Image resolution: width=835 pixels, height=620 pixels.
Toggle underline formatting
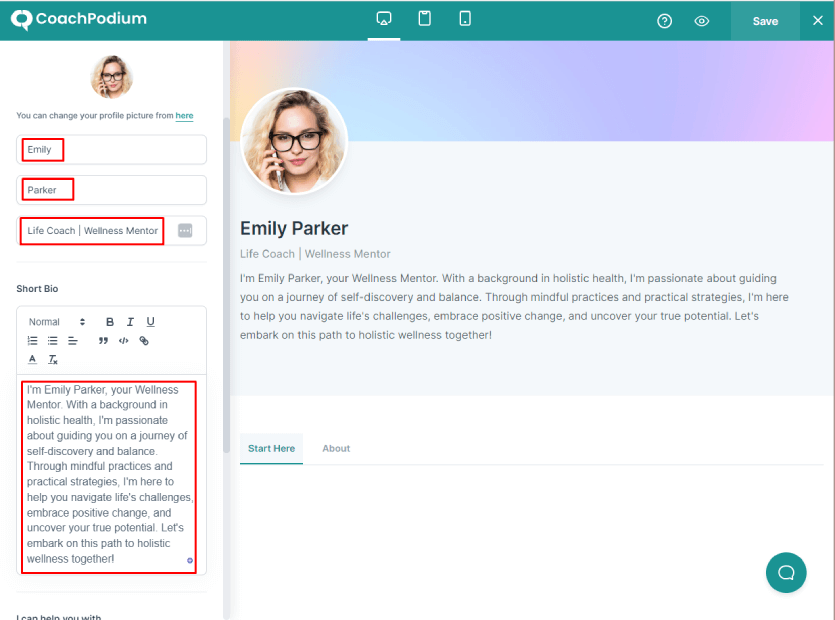pyautogui.click(x=151, y=322)
